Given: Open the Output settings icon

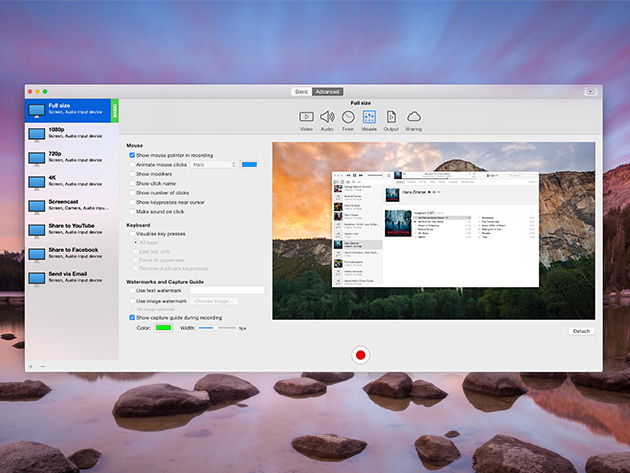Looking at the screenshot, I should tap(391, 117).
